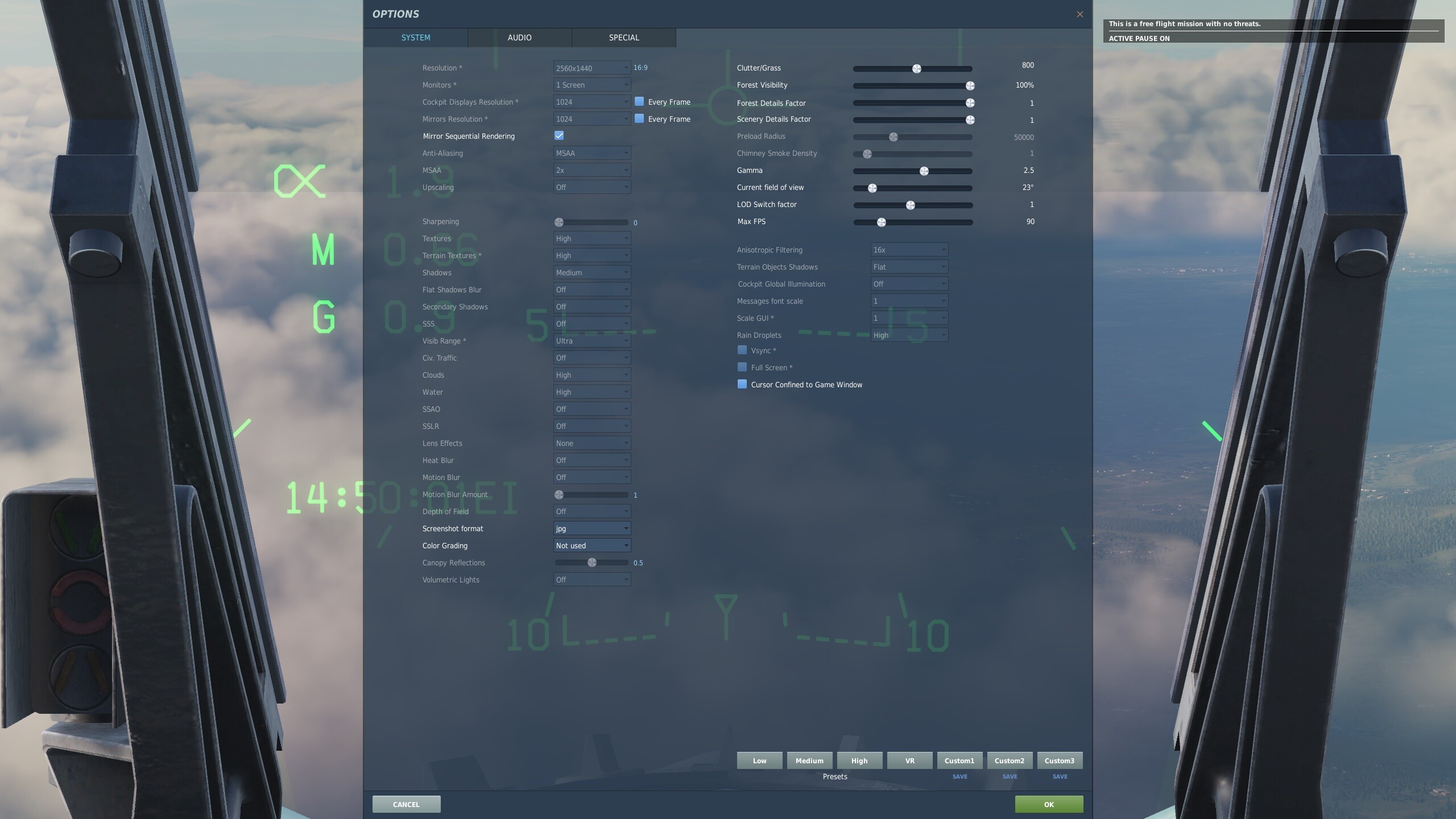Adjust the Gamma slider handle
This screenshot has width=1456, height=819.
(x=924, y=171)
